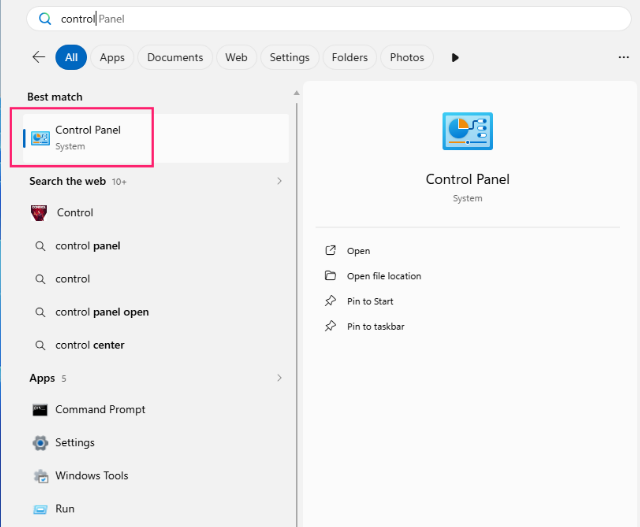This screenshot has width=640, height=527.
Task: Click the Command Prompt icon
Action: (40, 410)
